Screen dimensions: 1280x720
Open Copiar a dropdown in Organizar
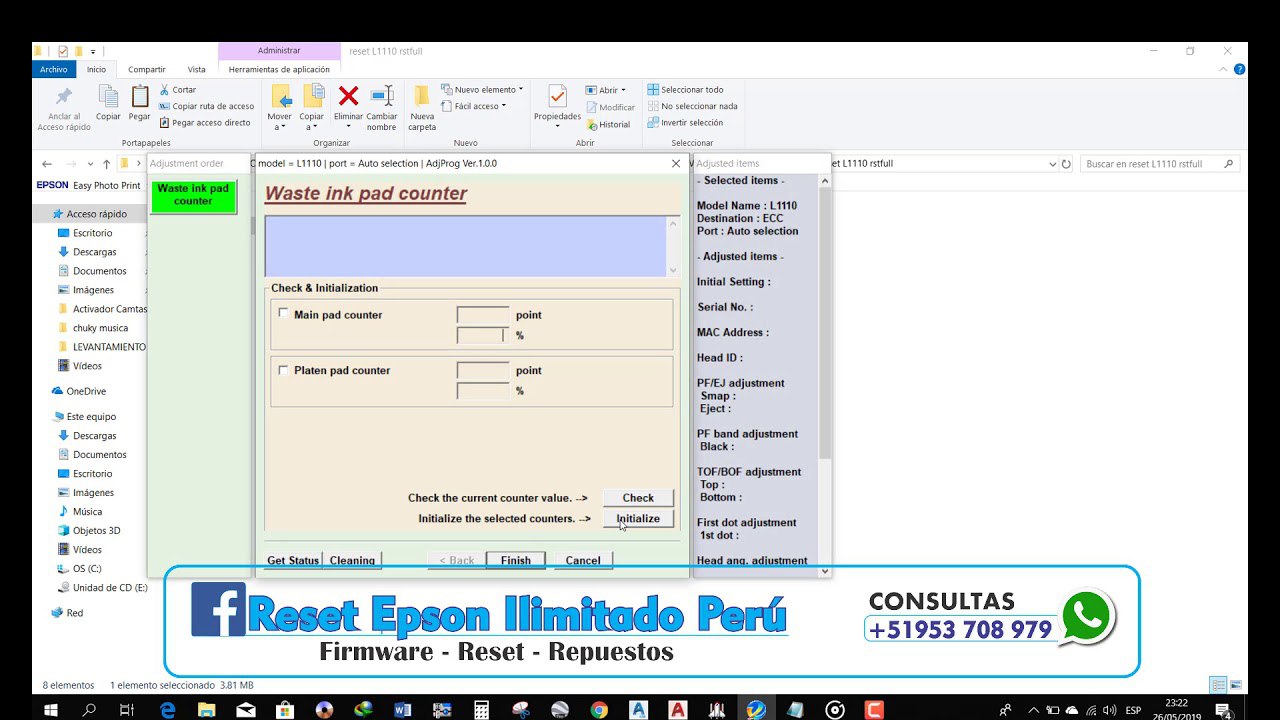tap(312, 122)
